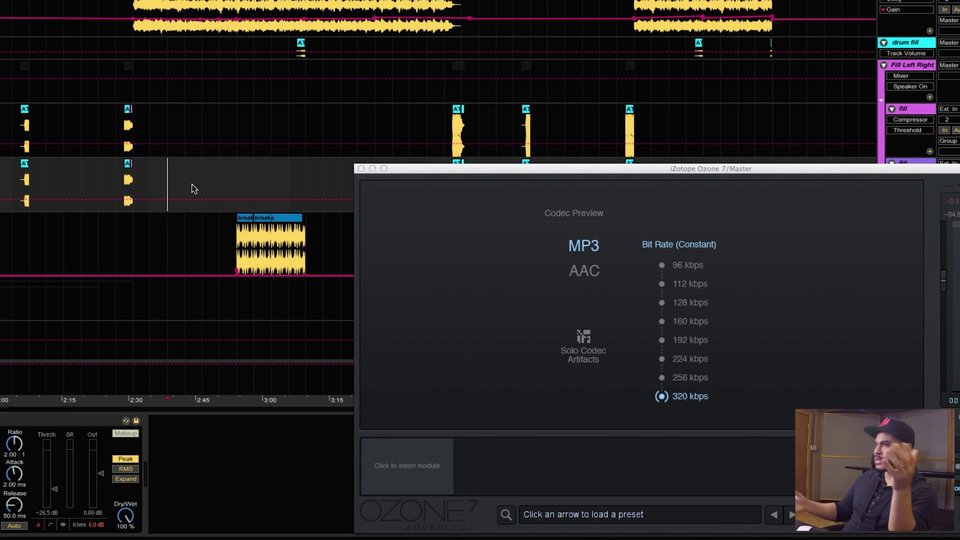The width and height of the screenshot is (960, 540).
Task: Open the Speaker On parameter dropdown
Action: point(910,86)
